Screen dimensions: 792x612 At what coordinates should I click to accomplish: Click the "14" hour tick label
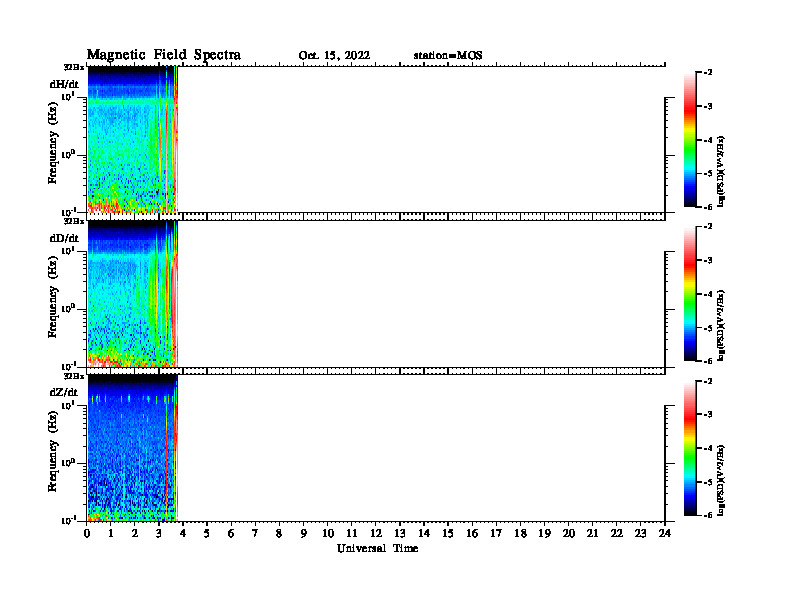424,533
